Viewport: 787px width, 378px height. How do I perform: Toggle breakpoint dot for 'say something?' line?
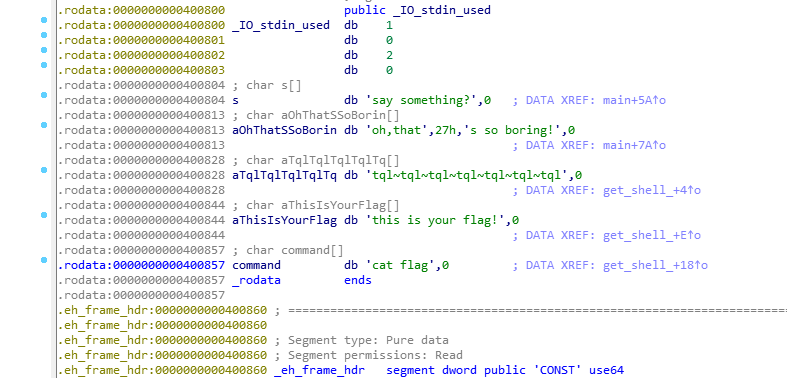(44, 95)
